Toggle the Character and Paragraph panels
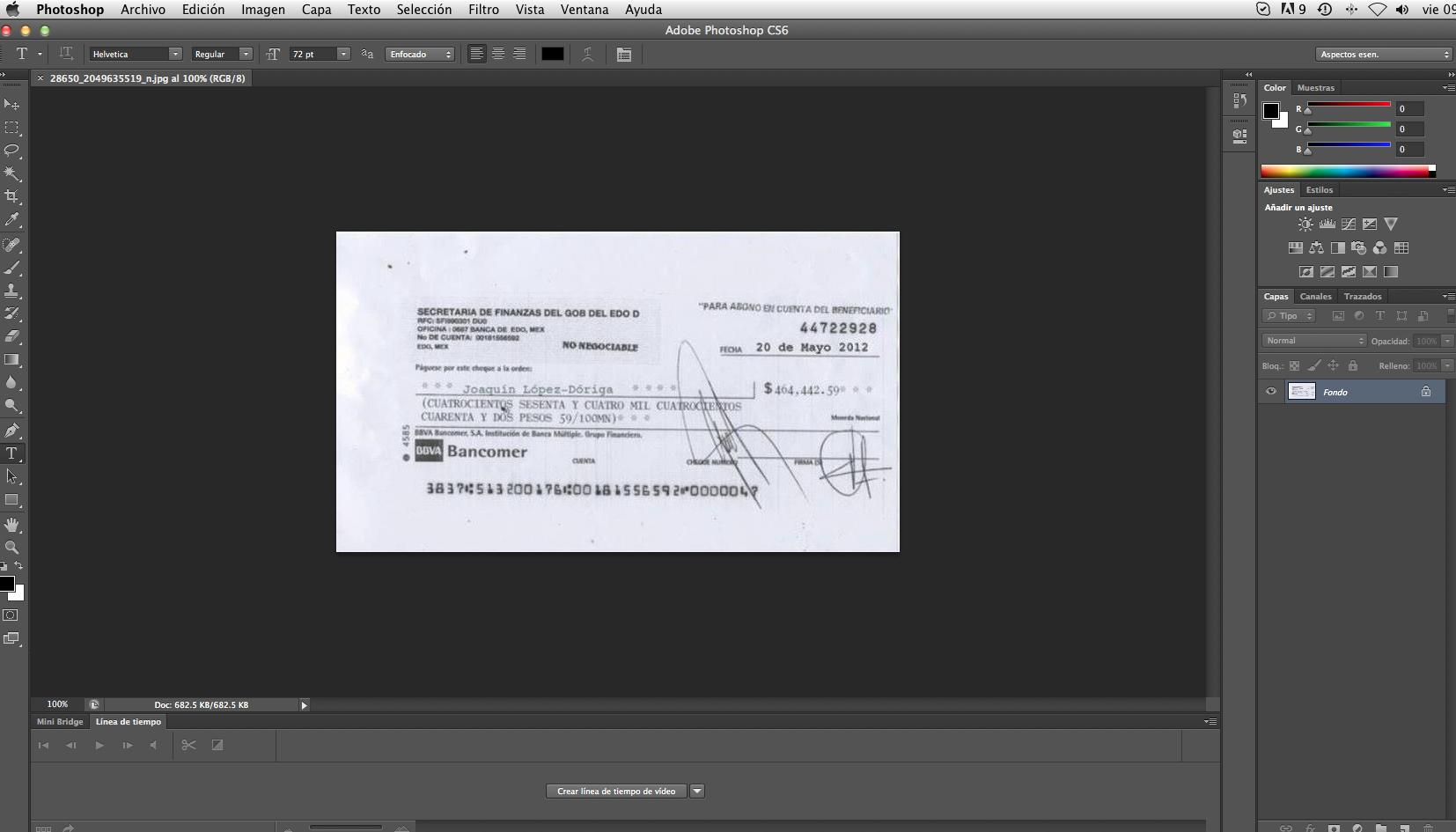 [624, 55]
